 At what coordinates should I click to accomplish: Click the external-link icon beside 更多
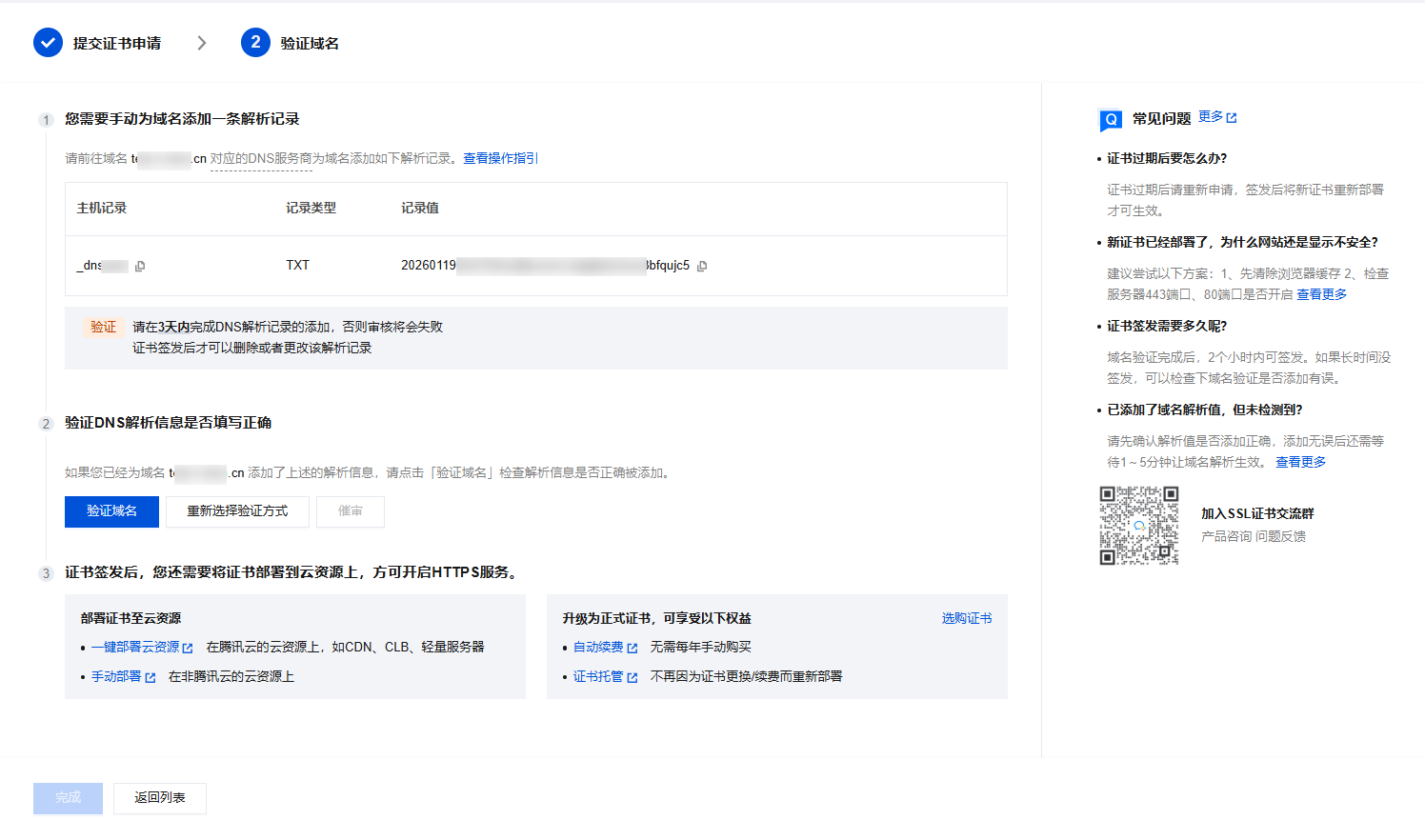[x=1232, y=118]
